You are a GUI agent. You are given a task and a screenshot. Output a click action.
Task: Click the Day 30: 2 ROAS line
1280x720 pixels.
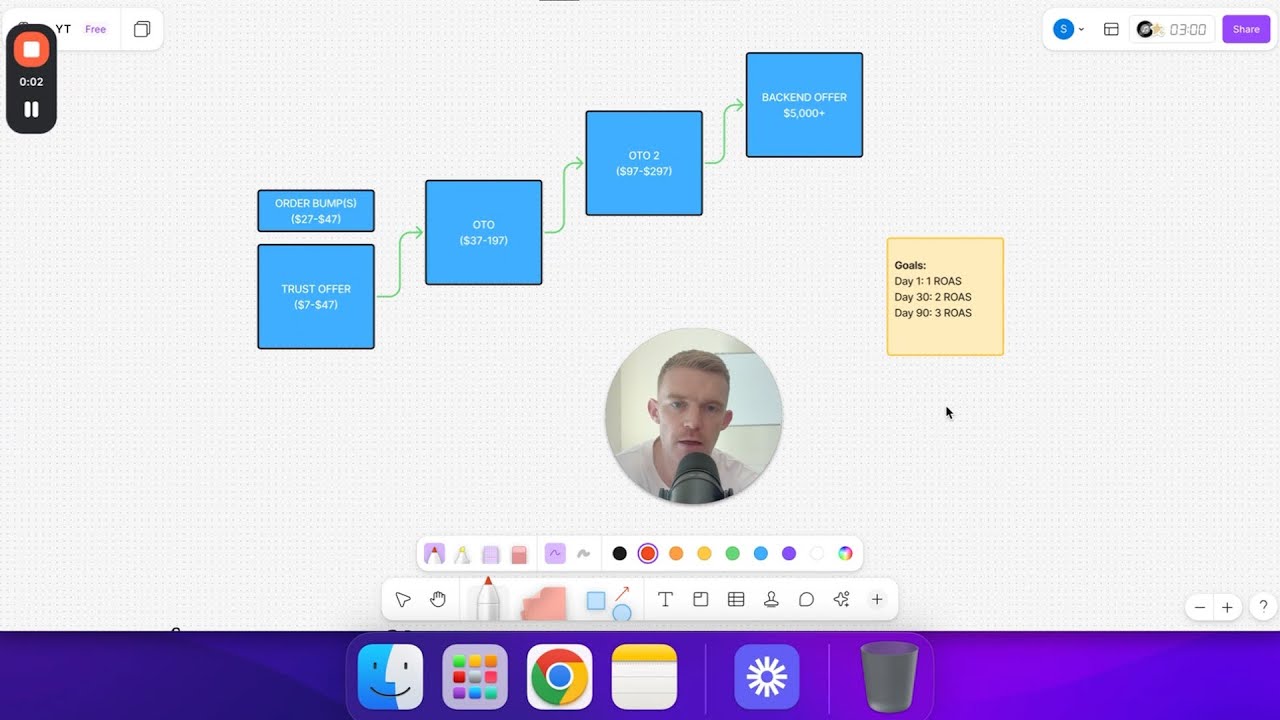point(933,297)
